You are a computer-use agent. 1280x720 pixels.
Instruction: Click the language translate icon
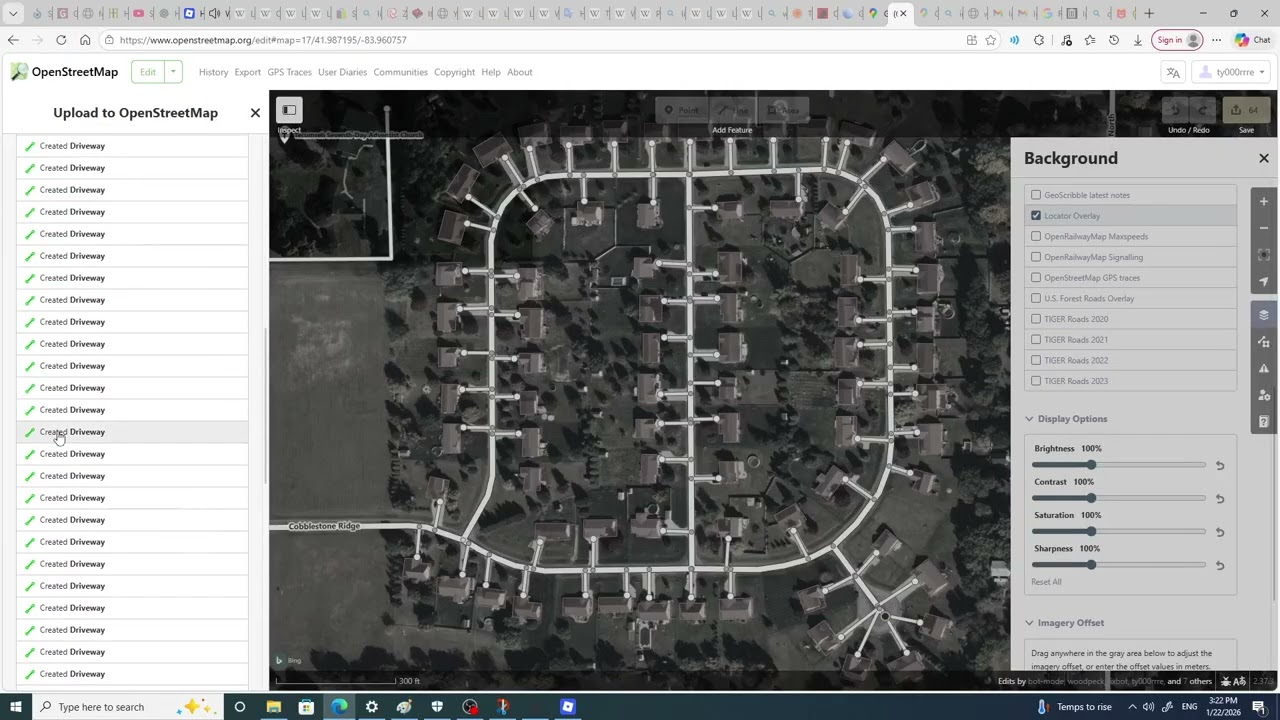(x=1173, y=72)
